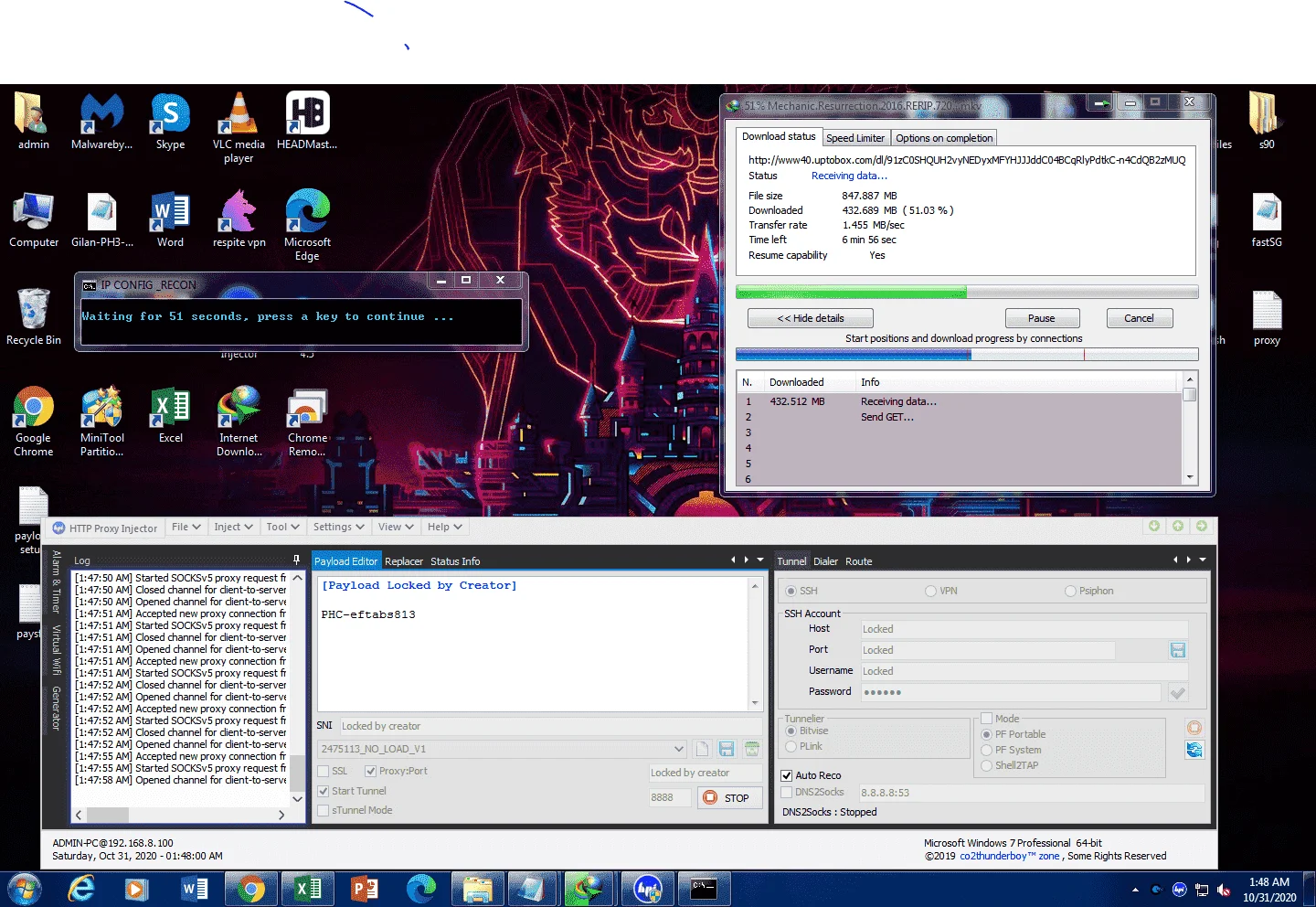
Task: Open Microsoft Edge desktop shortcut
Action: pos(307,225)
